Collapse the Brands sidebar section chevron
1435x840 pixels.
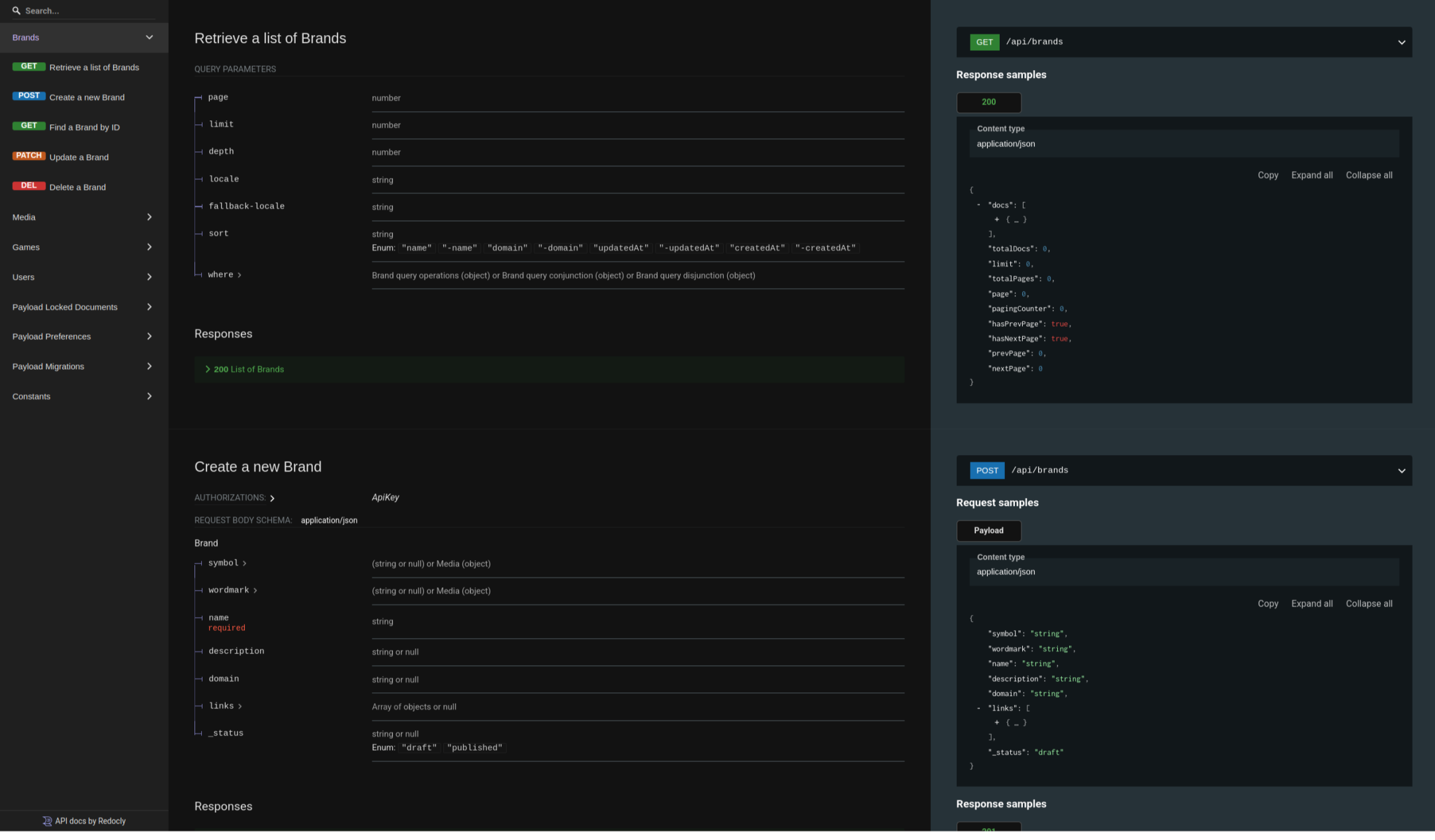(149, 38)
